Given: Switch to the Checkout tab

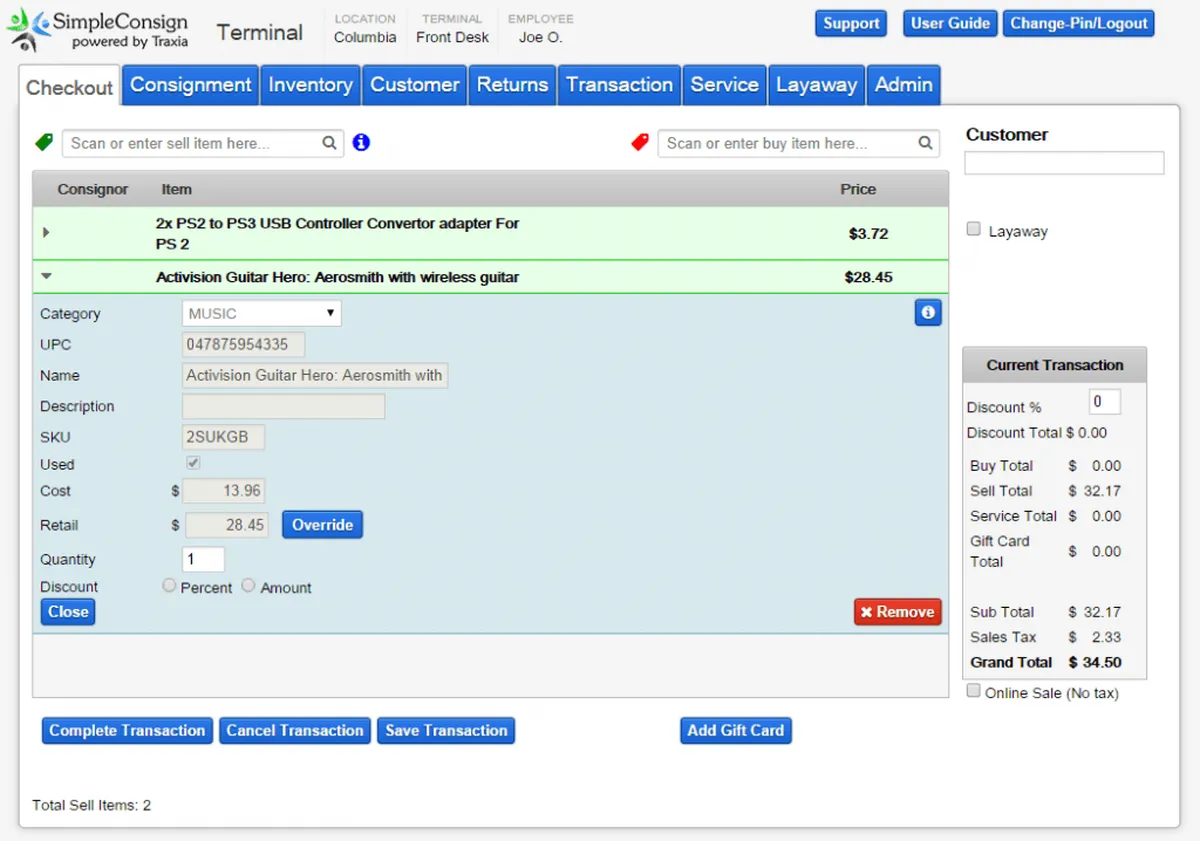Looking at the screenshot, I should point(69,87).
